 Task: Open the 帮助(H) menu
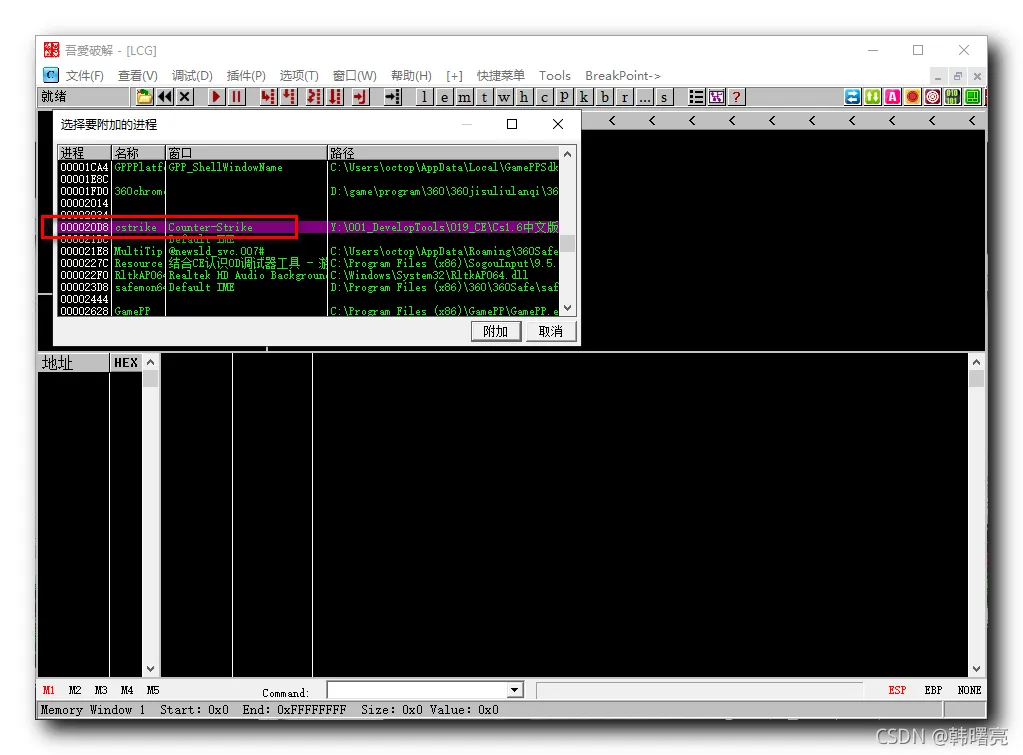click(x=411, y=76)
